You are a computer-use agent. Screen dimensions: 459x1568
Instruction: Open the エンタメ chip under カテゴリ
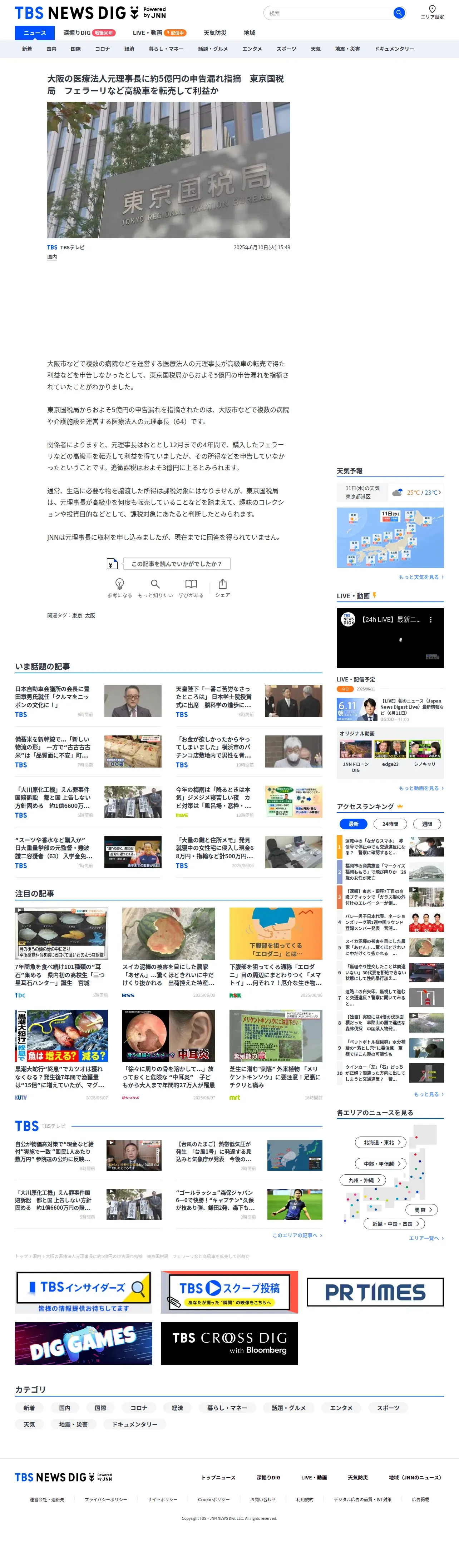coord(341,1408)
